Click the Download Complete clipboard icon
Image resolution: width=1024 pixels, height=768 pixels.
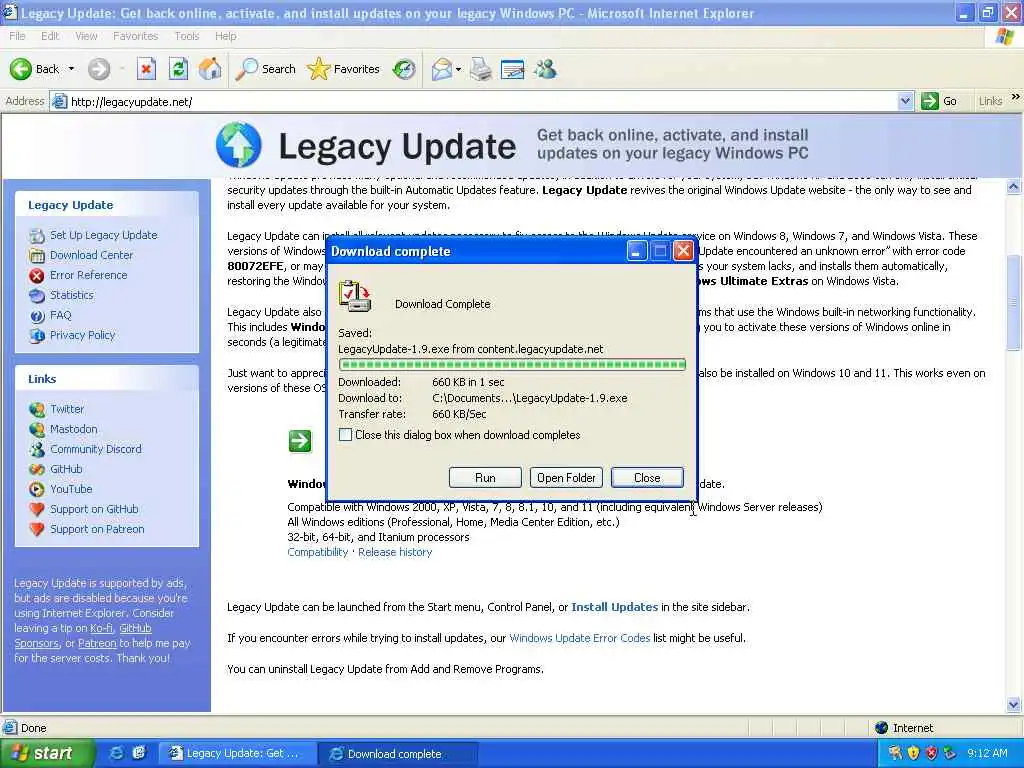pos(355,296)
